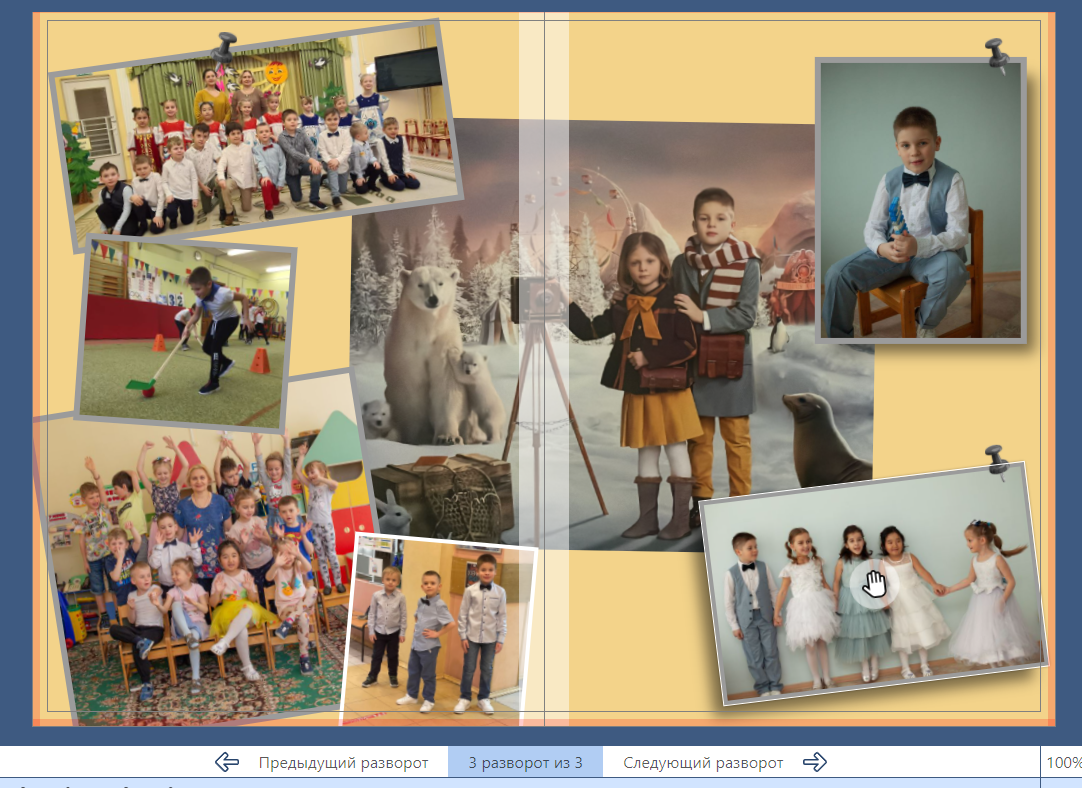Select the boy sitting on chair portrait
This screenshot has height=788, width=1082.
[920, 200]
